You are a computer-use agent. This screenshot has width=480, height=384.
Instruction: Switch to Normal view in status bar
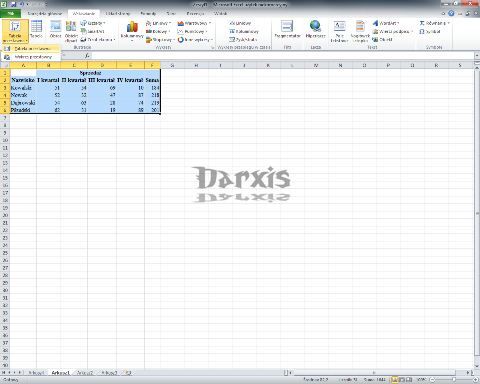pyautogui.click(x=394, y=379)
